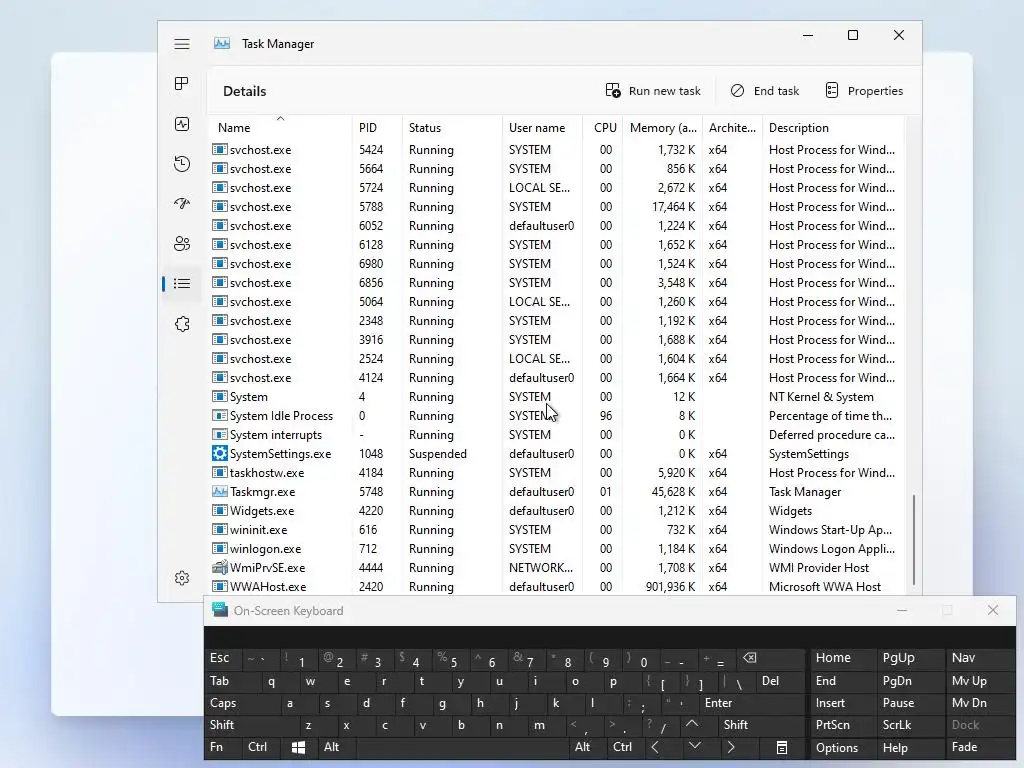
Task: Tap the left arrow key on keyboard
Action: coord(655,747)
